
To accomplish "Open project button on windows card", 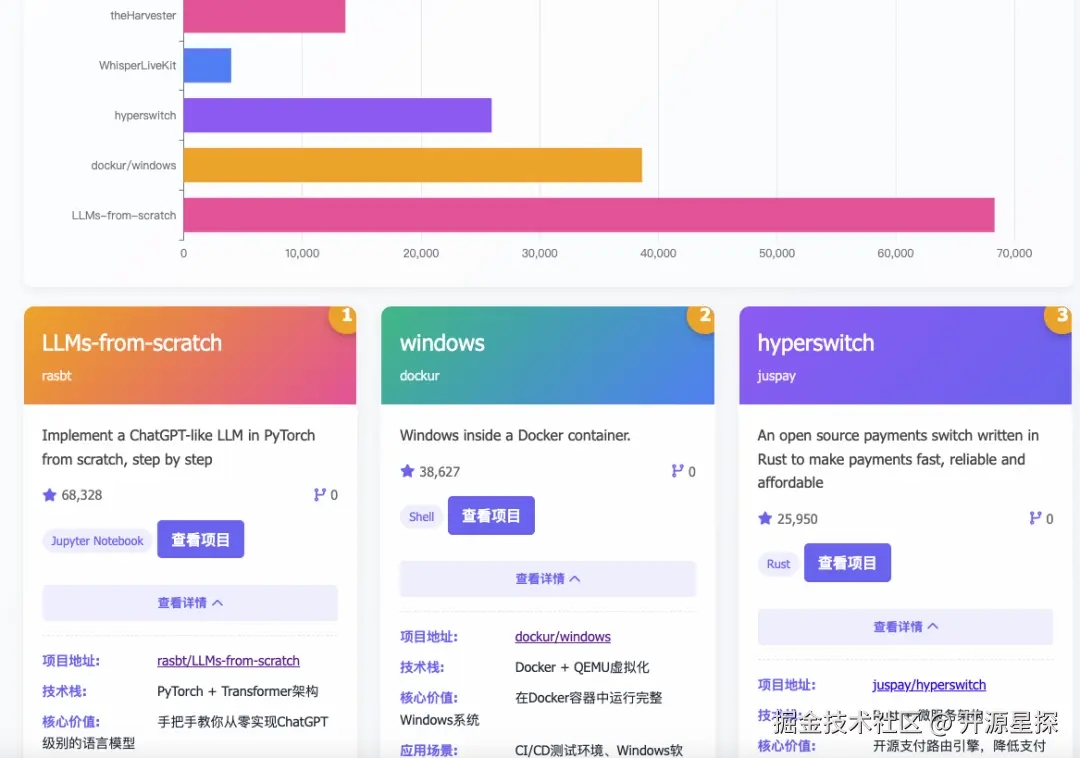I will click(491, 516).
